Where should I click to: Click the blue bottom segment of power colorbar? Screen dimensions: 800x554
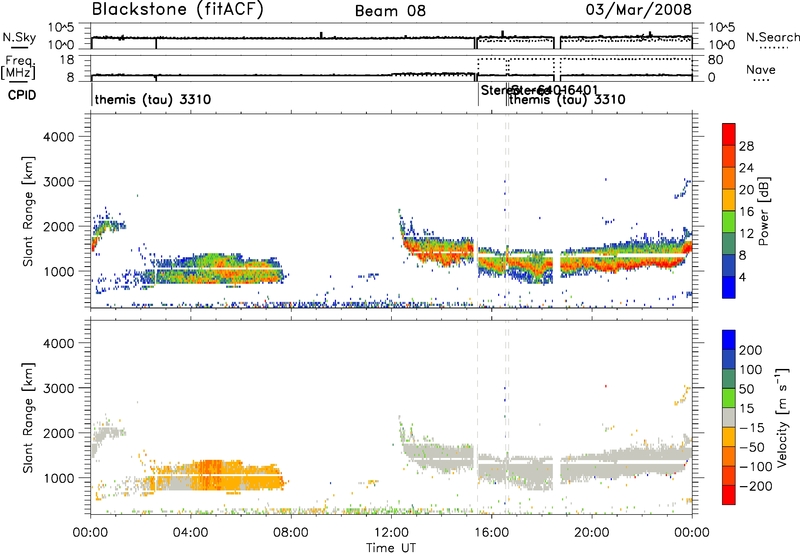729,287
